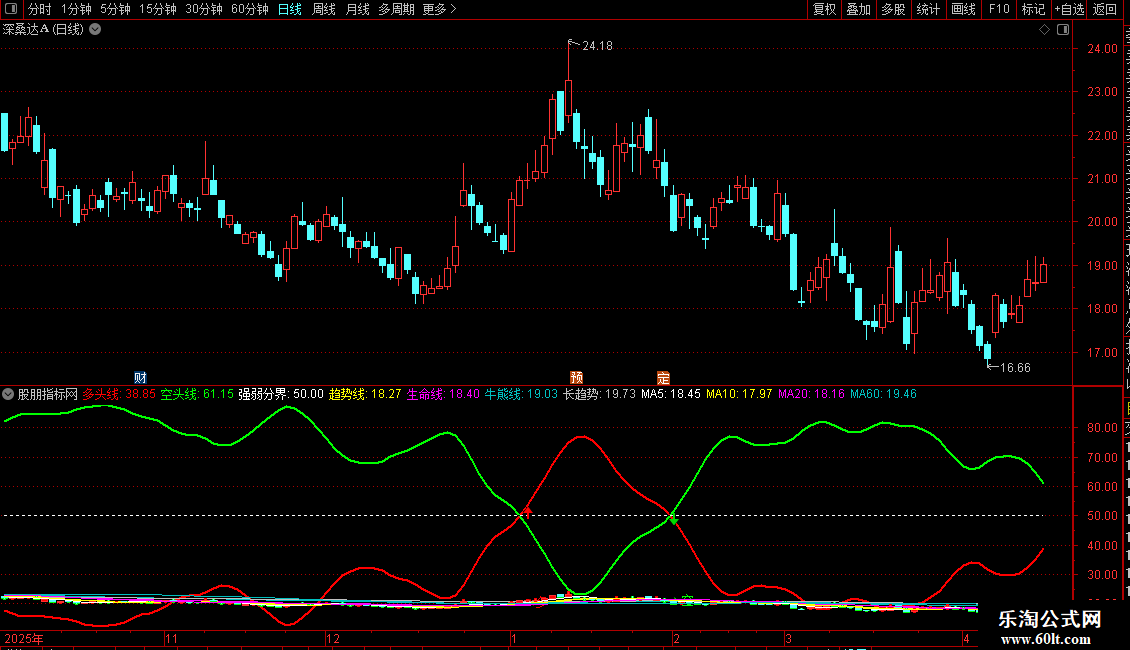
Task: Click the MA5: 18.45 value
Action: (671, 394)
